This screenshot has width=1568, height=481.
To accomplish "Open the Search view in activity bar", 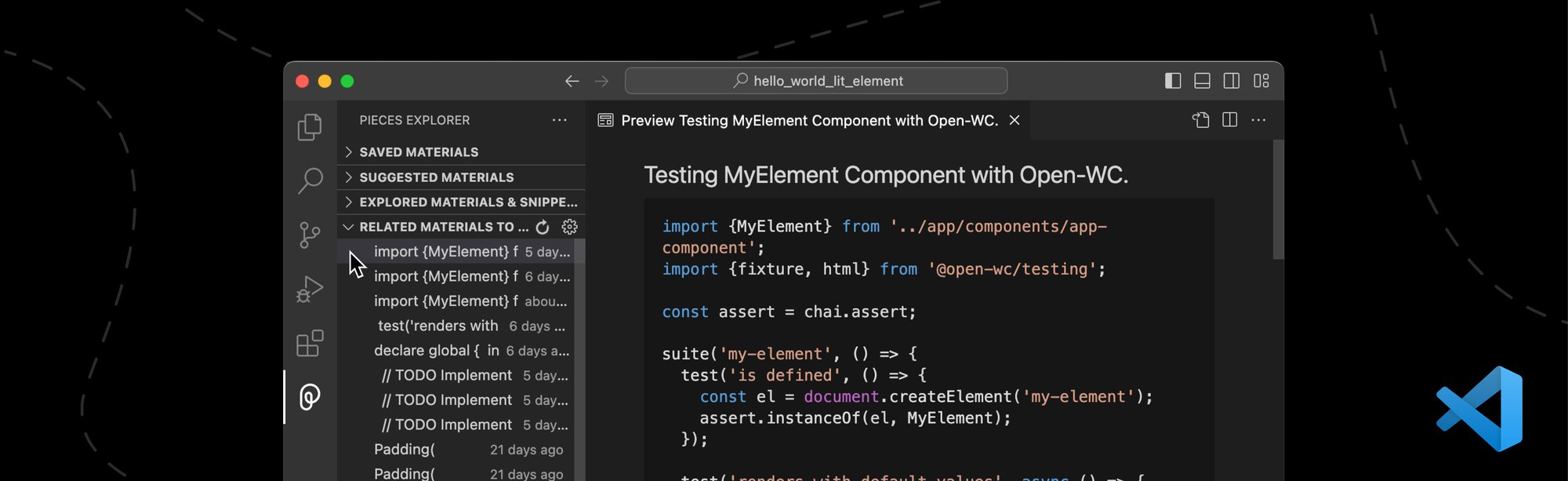I will tap(310, 180).
